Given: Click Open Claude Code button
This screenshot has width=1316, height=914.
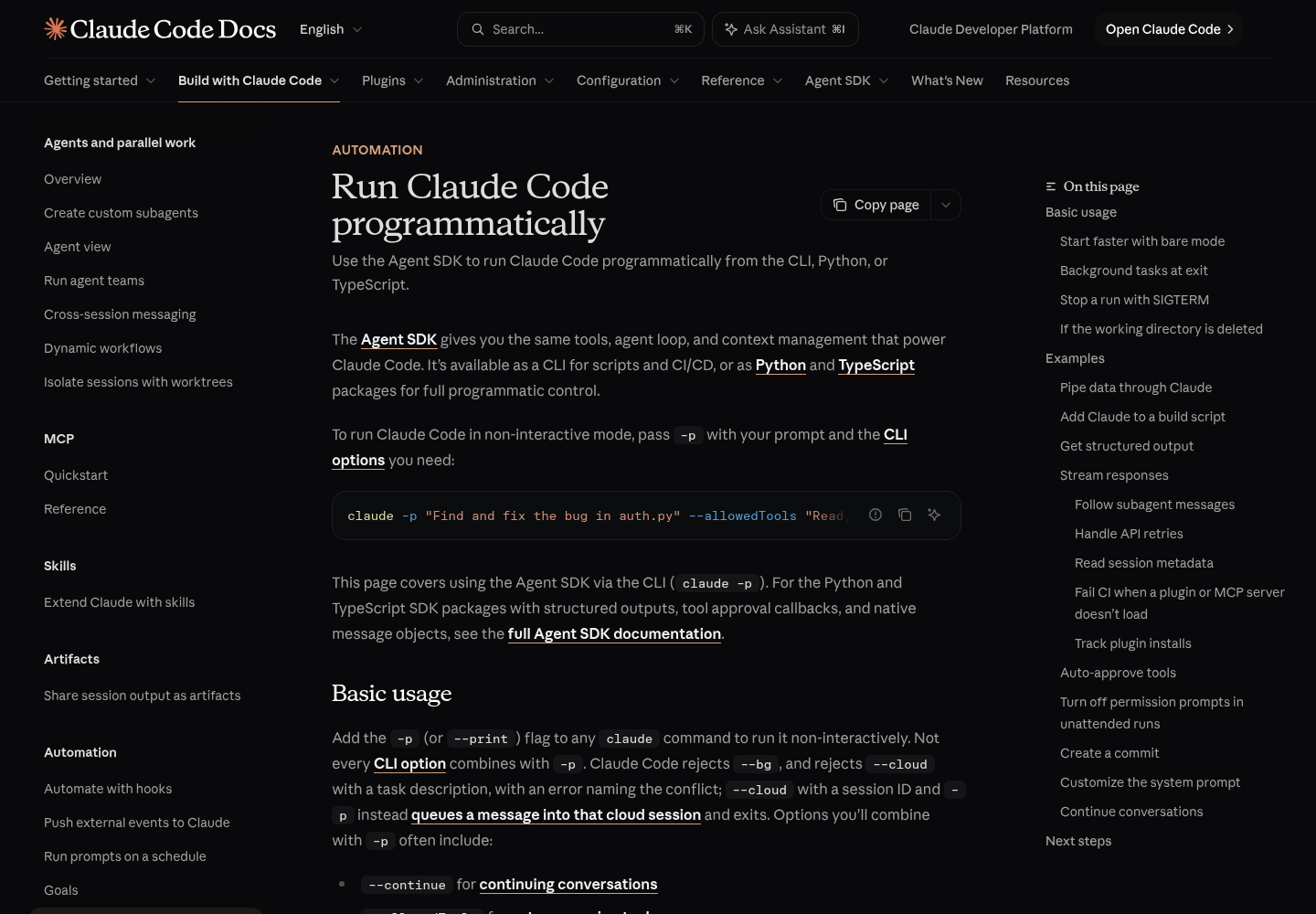Looking at the screenshot, I should click(x=1169, y=29).
